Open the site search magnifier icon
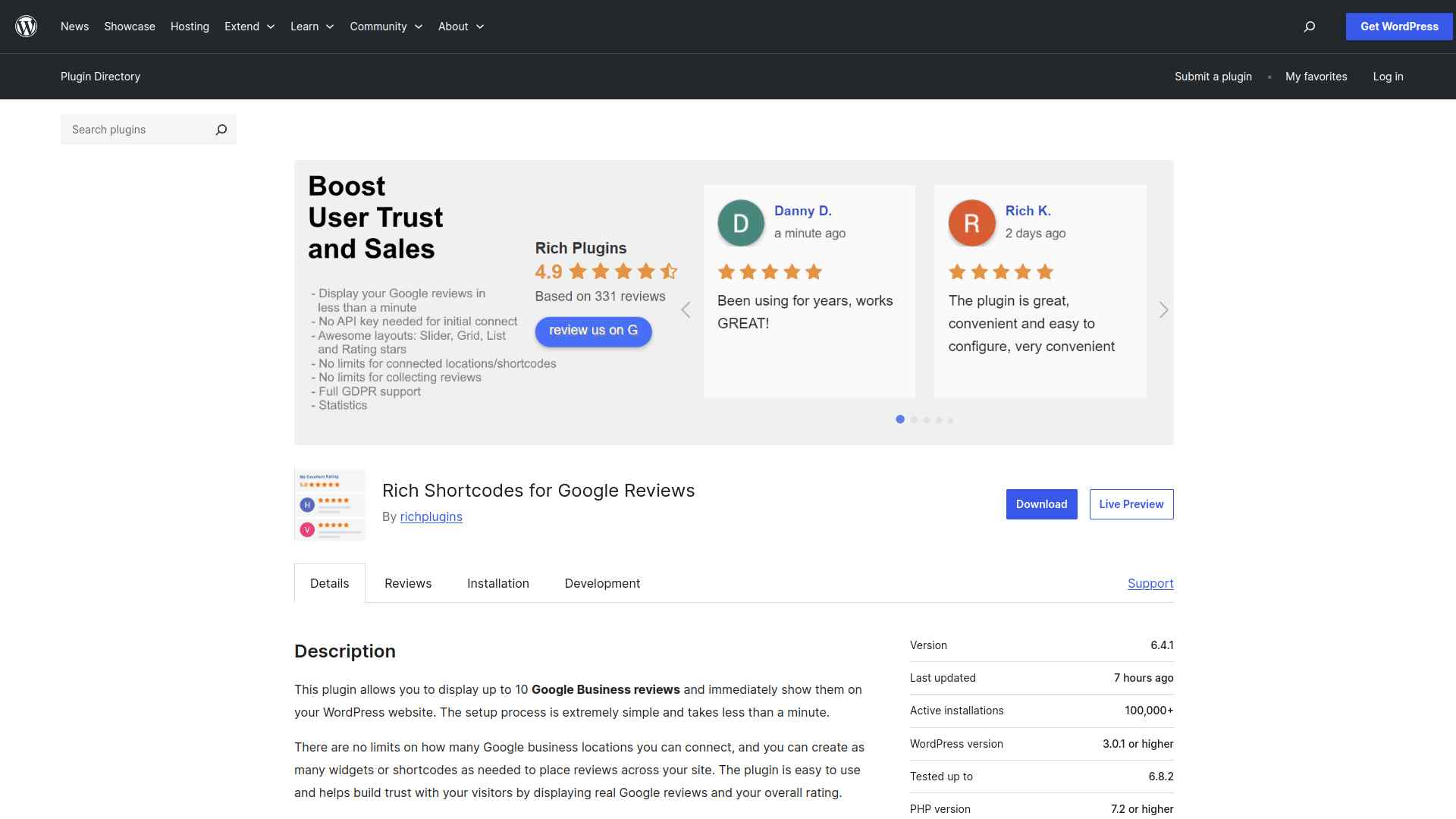This screenshot has width=1456, height=819. (x=1309, y=27)
